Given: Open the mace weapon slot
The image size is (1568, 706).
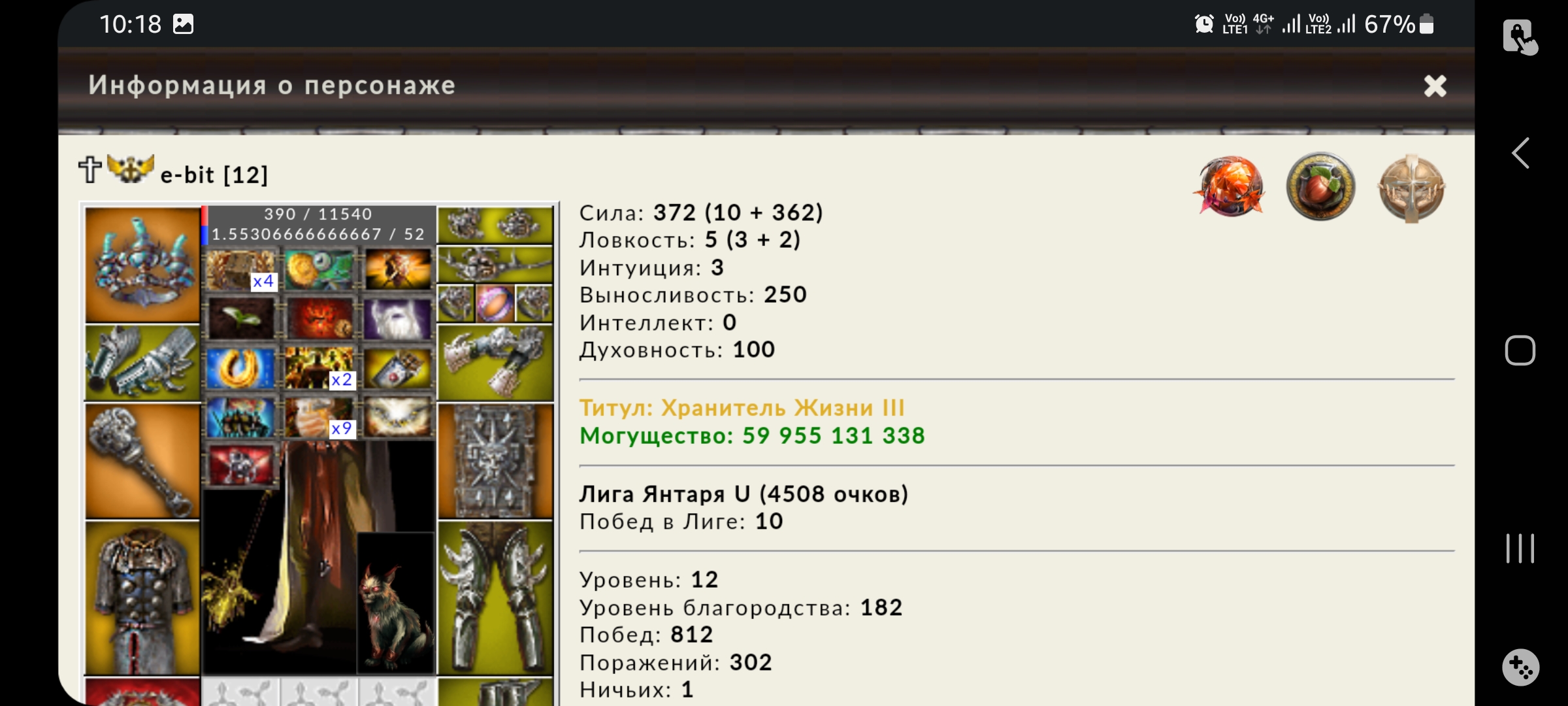Looking at the screenshot, I should [x=142, y=462].
